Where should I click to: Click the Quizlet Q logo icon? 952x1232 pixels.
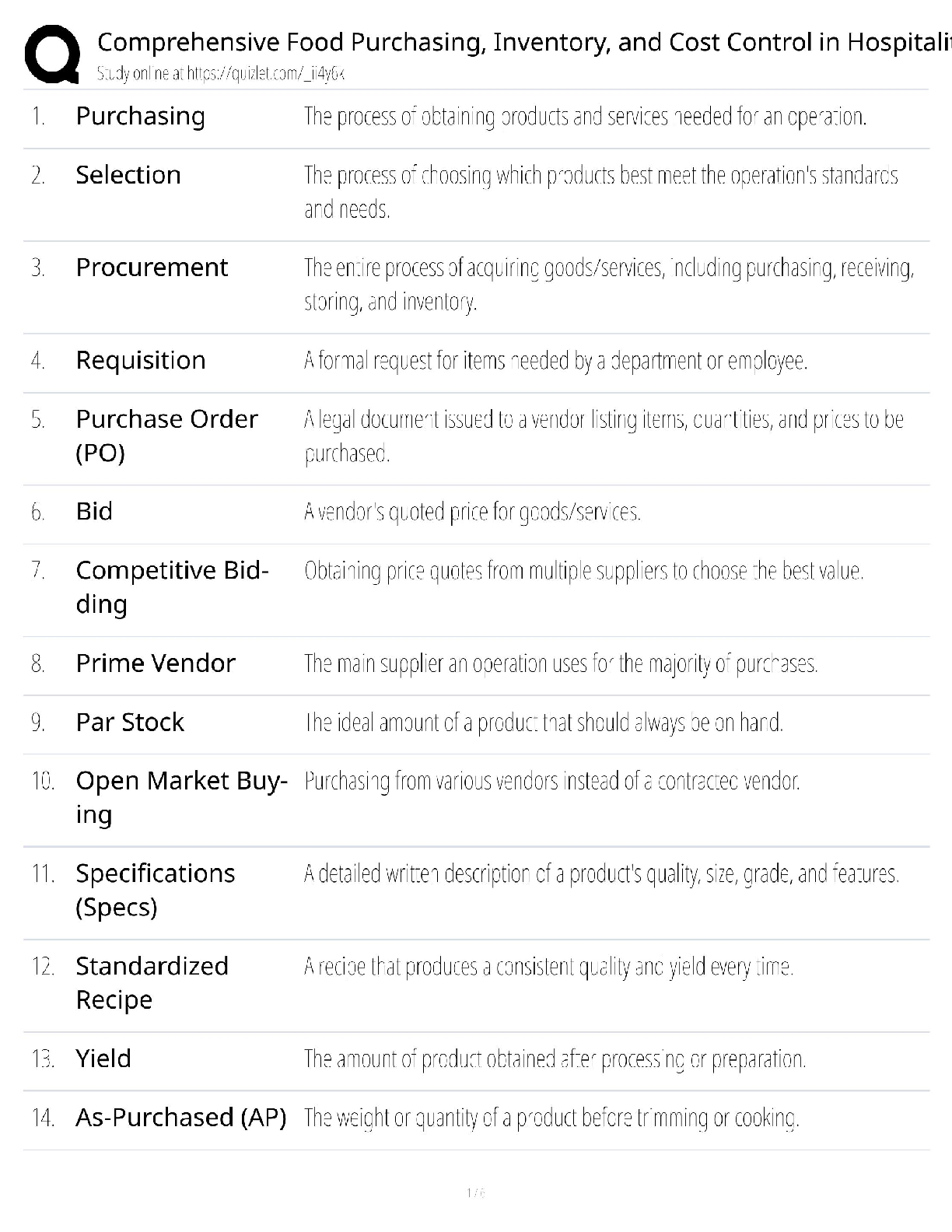(x=53, y=54)
